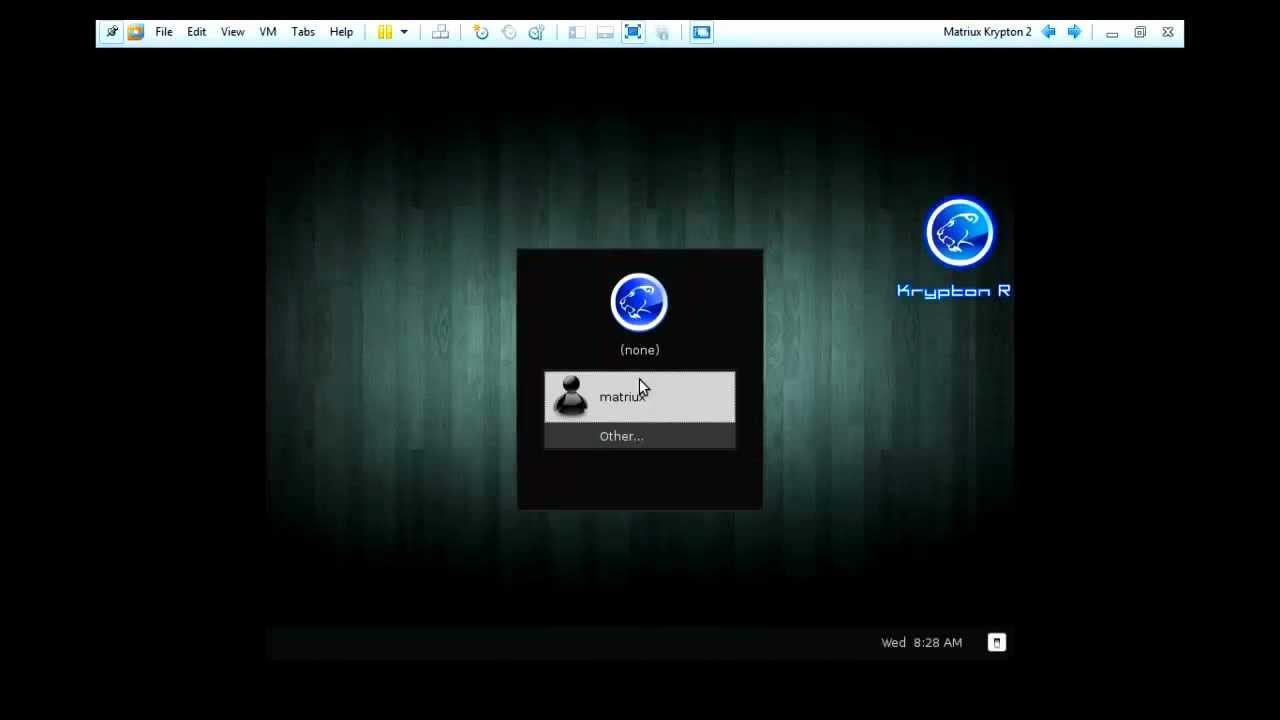The height and width of the screenshot is (720, 1280).
Task: Take a snapshot of the virtual machine
Action: [481, 32]
